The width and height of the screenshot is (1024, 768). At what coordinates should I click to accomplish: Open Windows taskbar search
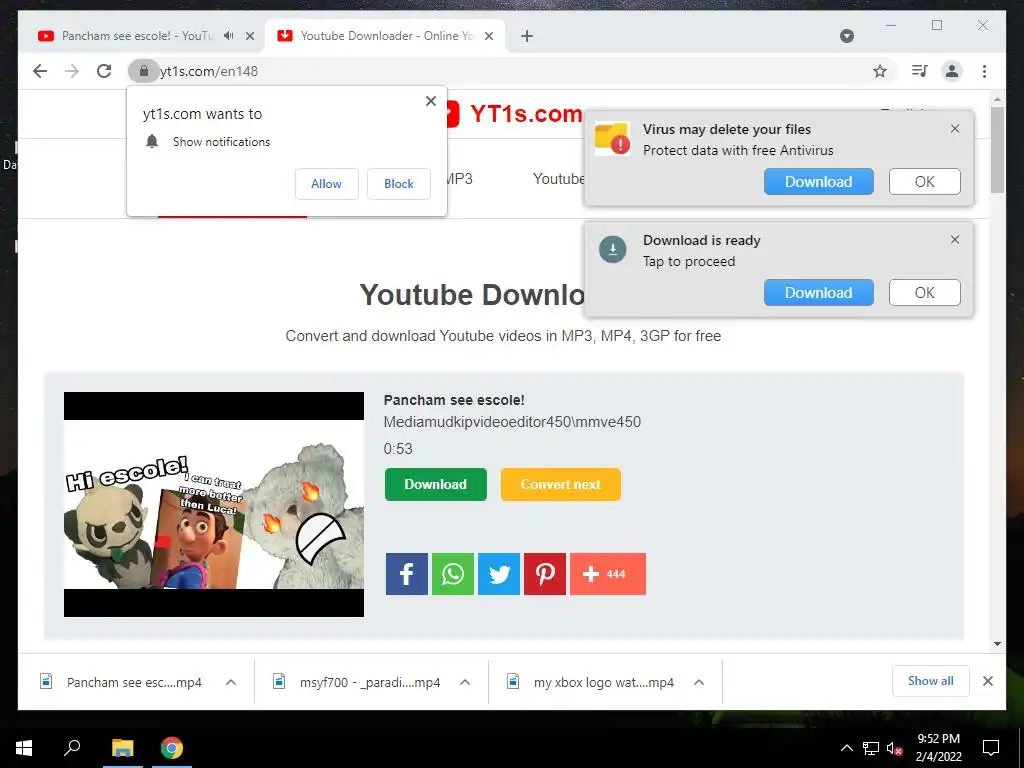(72, 747)
